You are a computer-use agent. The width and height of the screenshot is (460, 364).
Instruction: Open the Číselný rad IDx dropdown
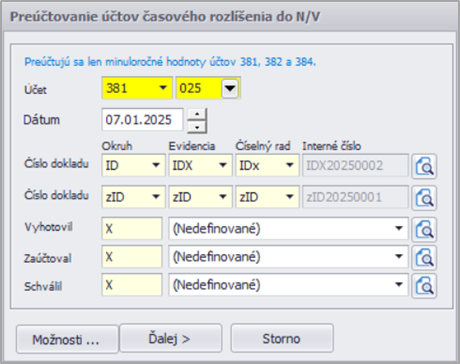click(290, 165)
